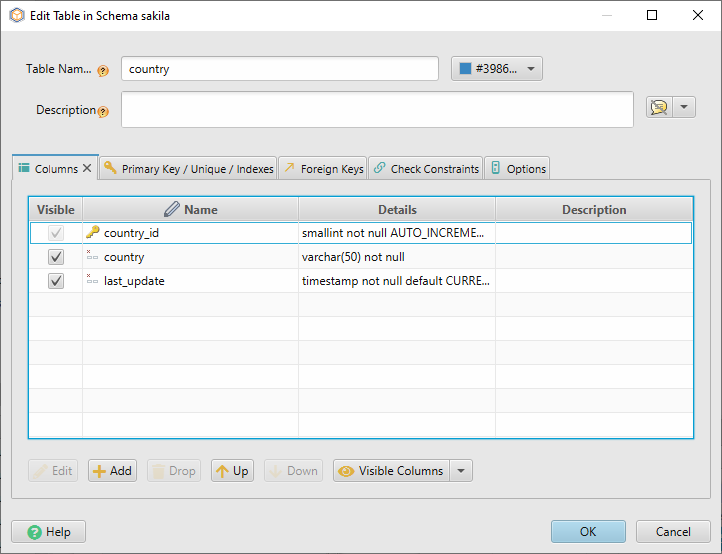Switch to Check Constraints tab
This screenshot has width=722, height=554.
[x=426, y=169]
